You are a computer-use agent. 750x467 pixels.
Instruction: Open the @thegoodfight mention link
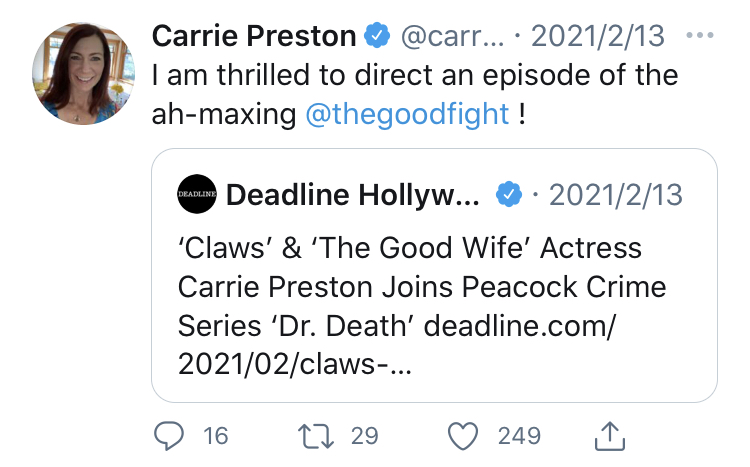(407, 114)
